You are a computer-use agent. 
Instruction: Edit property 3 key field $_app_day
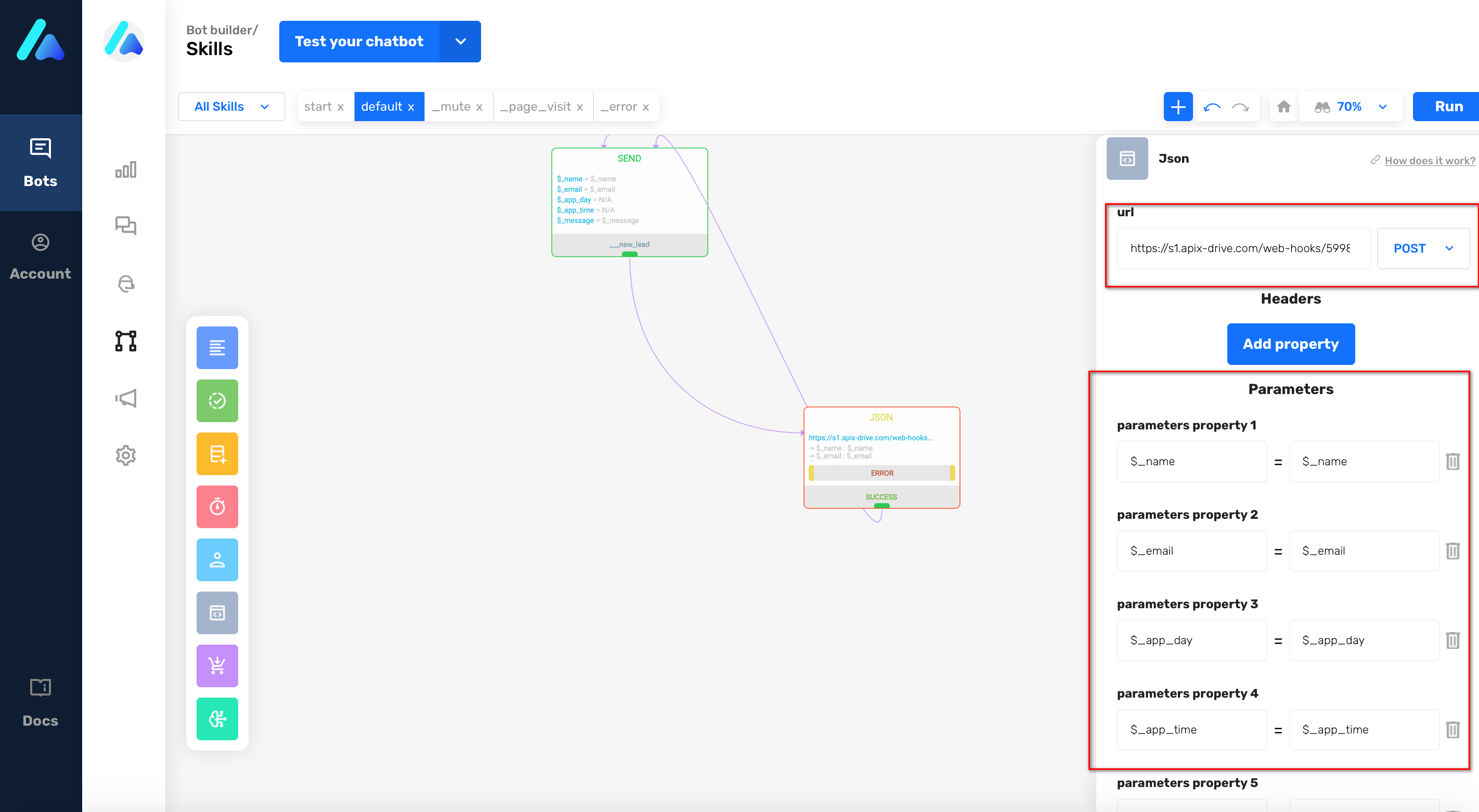tap(1192, 640)
